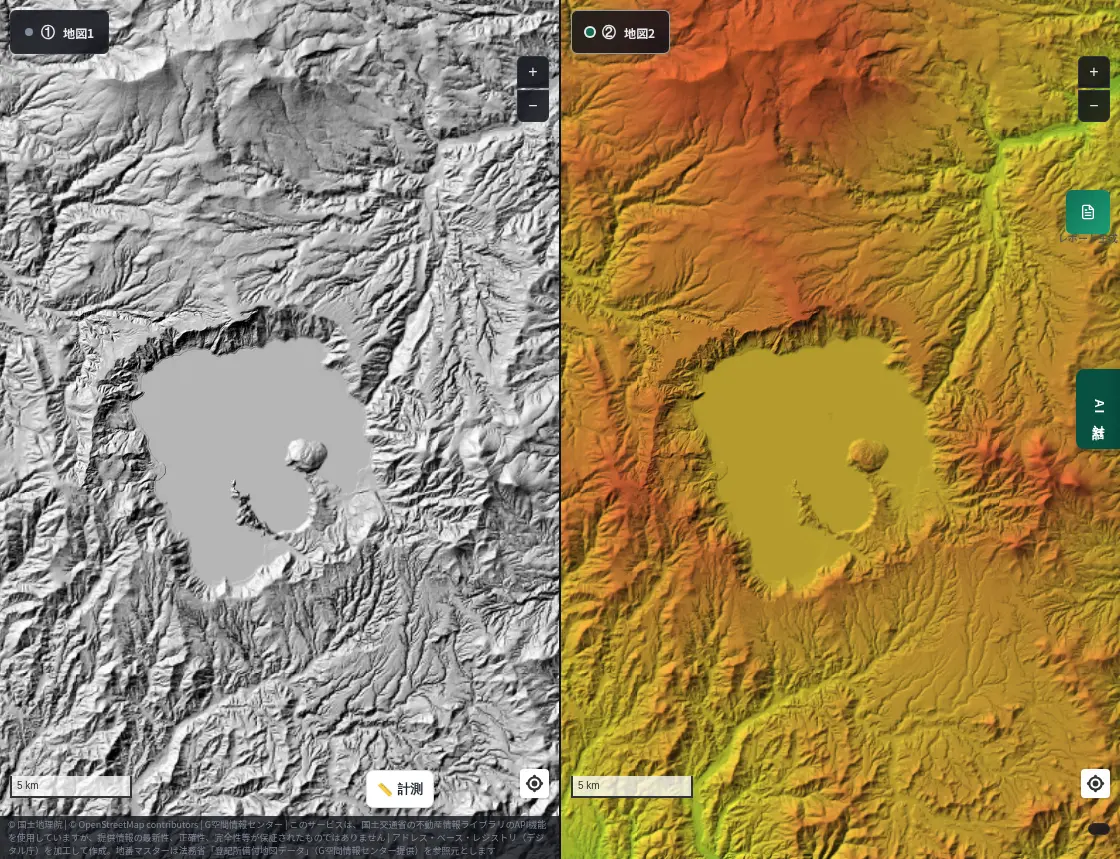1120x859 pixels.
Task: Open the green report document button
Action: (1088, 212)
